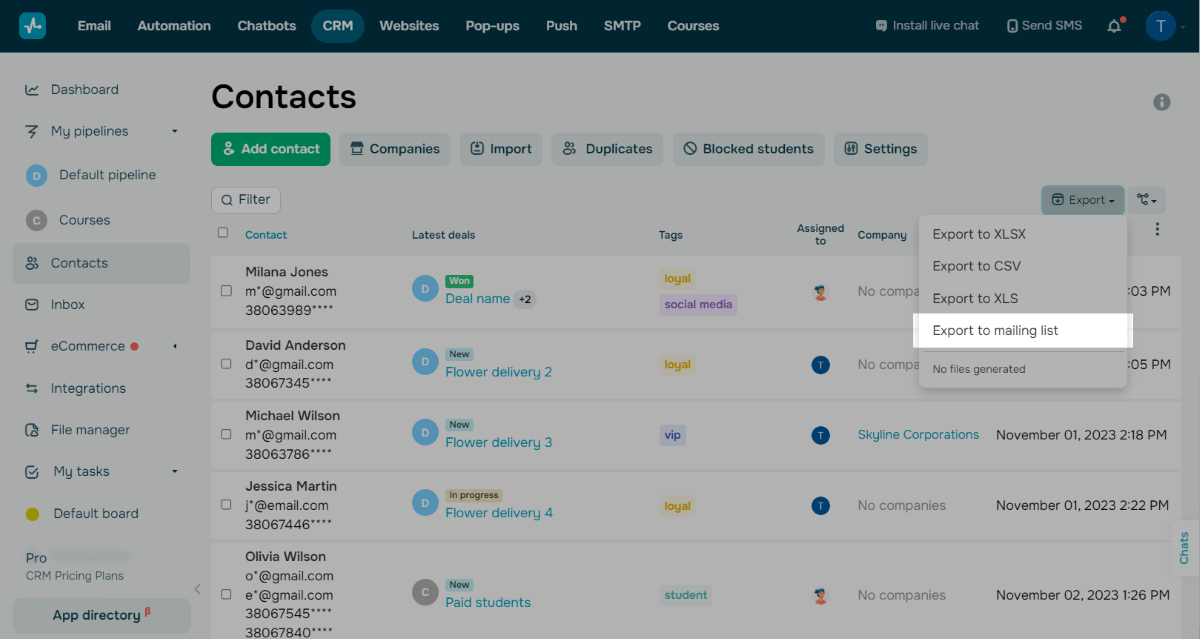Screen dimensions: 1200x639
Task: Open the notifications bell
Action: coord(1114,26)
